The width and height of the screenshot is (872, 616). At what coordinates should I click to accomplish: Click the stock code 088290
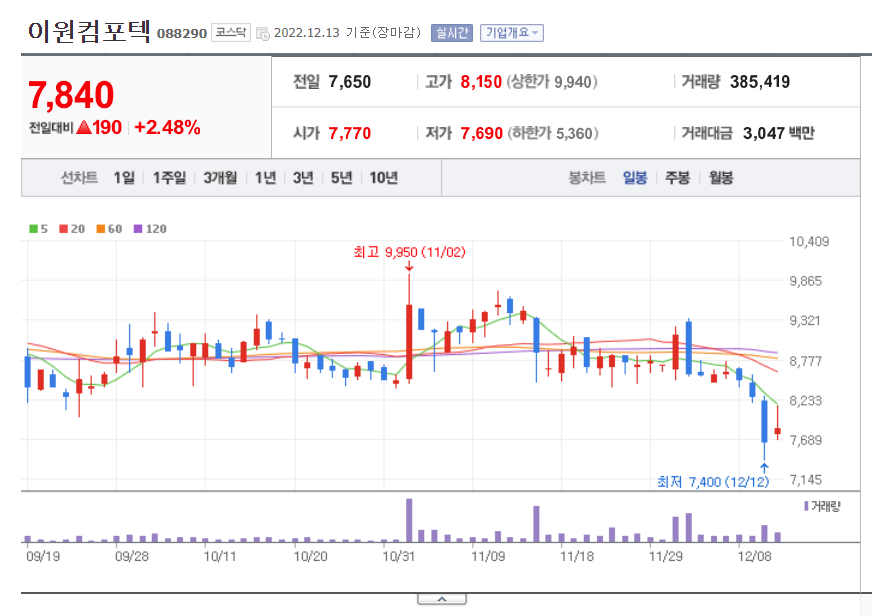[182, 33]
